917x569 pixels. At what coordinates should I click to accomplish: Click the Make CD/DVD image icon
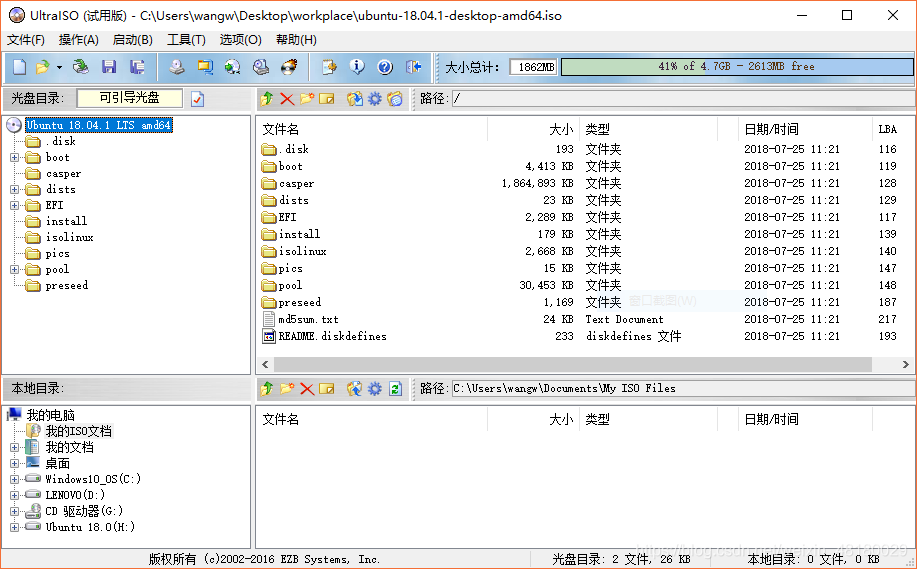177,67
